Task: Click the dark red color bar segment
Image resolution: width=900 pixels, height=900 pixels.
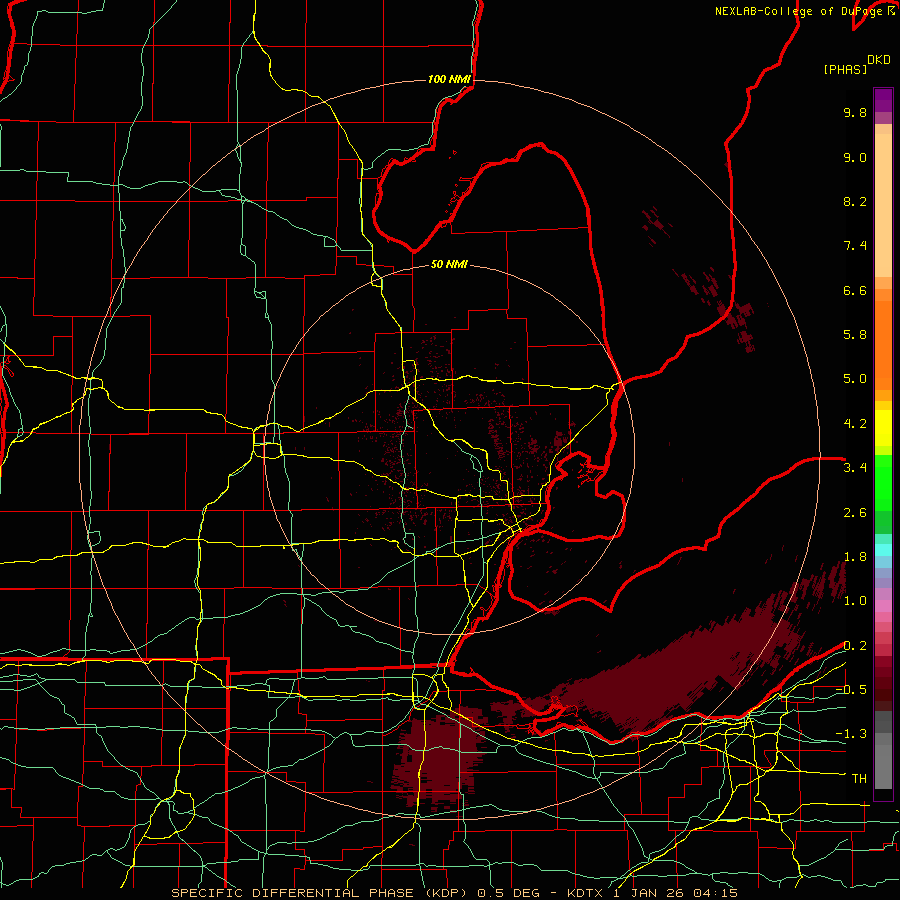Action: 883,683
